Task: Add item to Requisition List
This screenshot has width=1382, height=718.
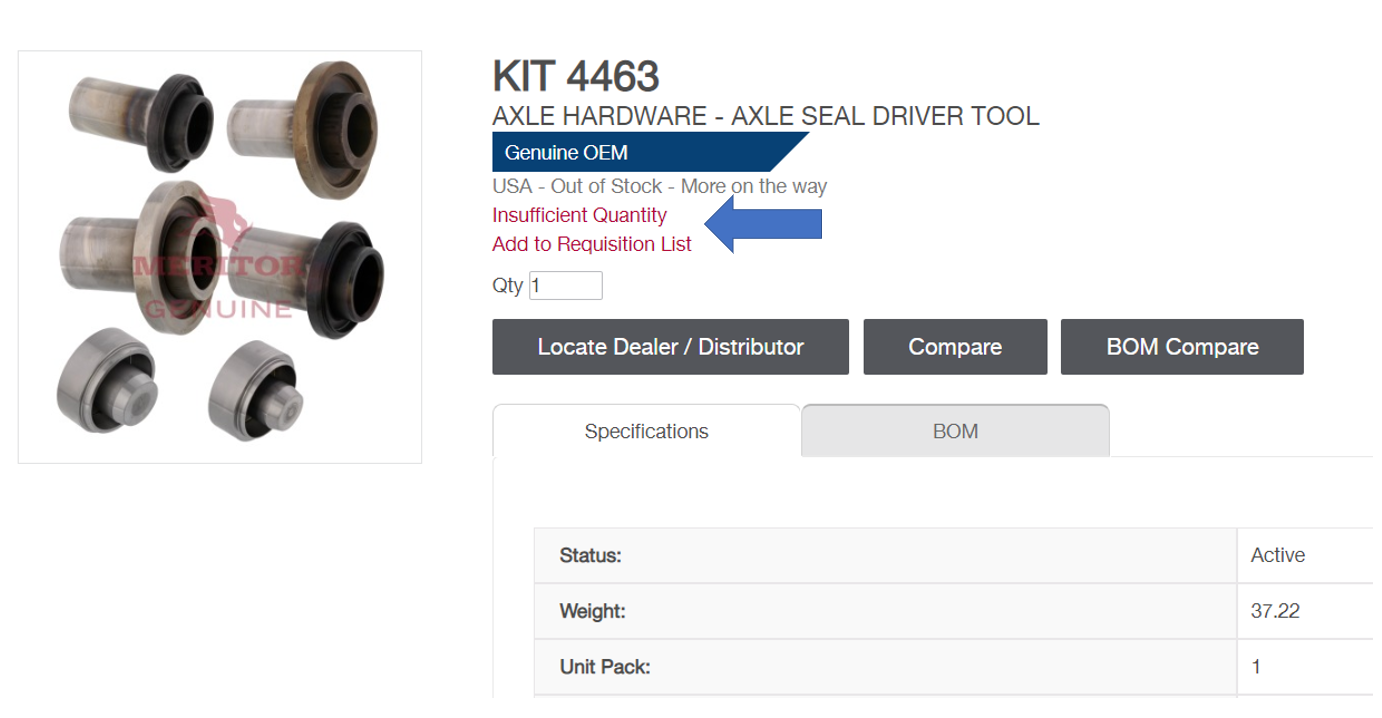Action: click(592, 244)
